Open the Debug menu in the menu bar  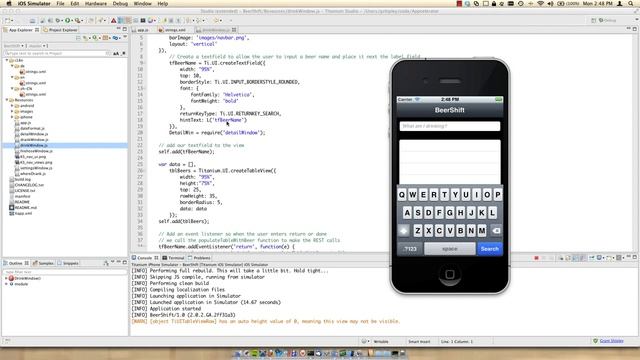(120, 4)
